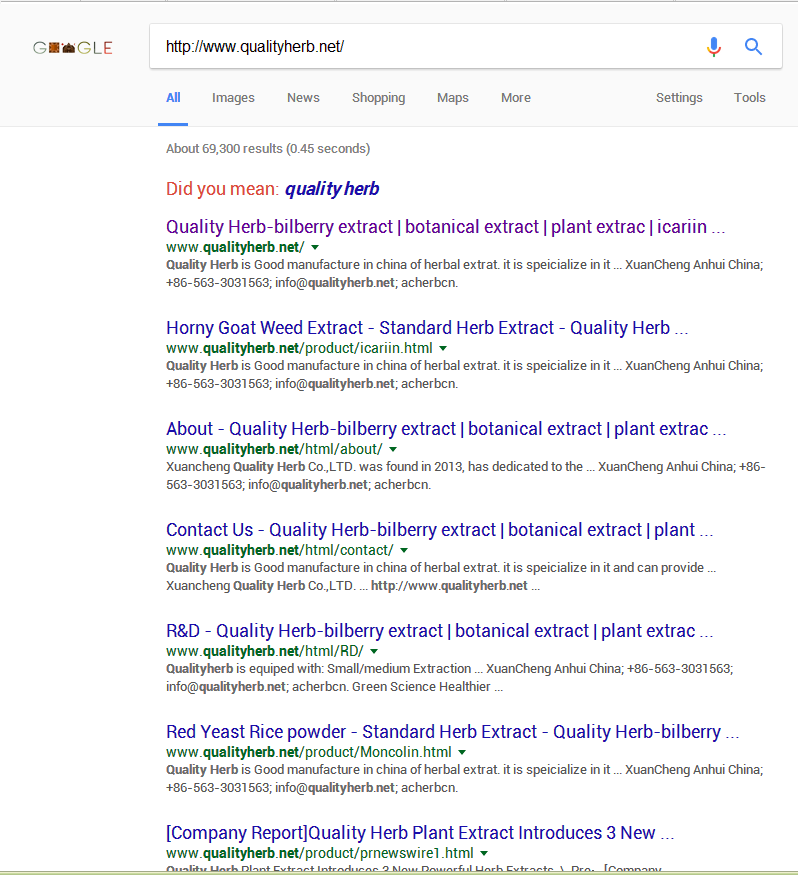Open the first Quality Herb-bilberry extract result
This screenshot has width=798, height=875.
coord(445,227)
